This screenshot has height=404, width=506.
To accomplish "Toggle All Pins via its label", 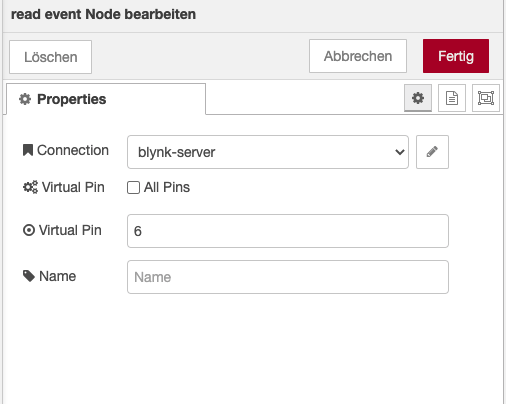I will click(167, 187).
